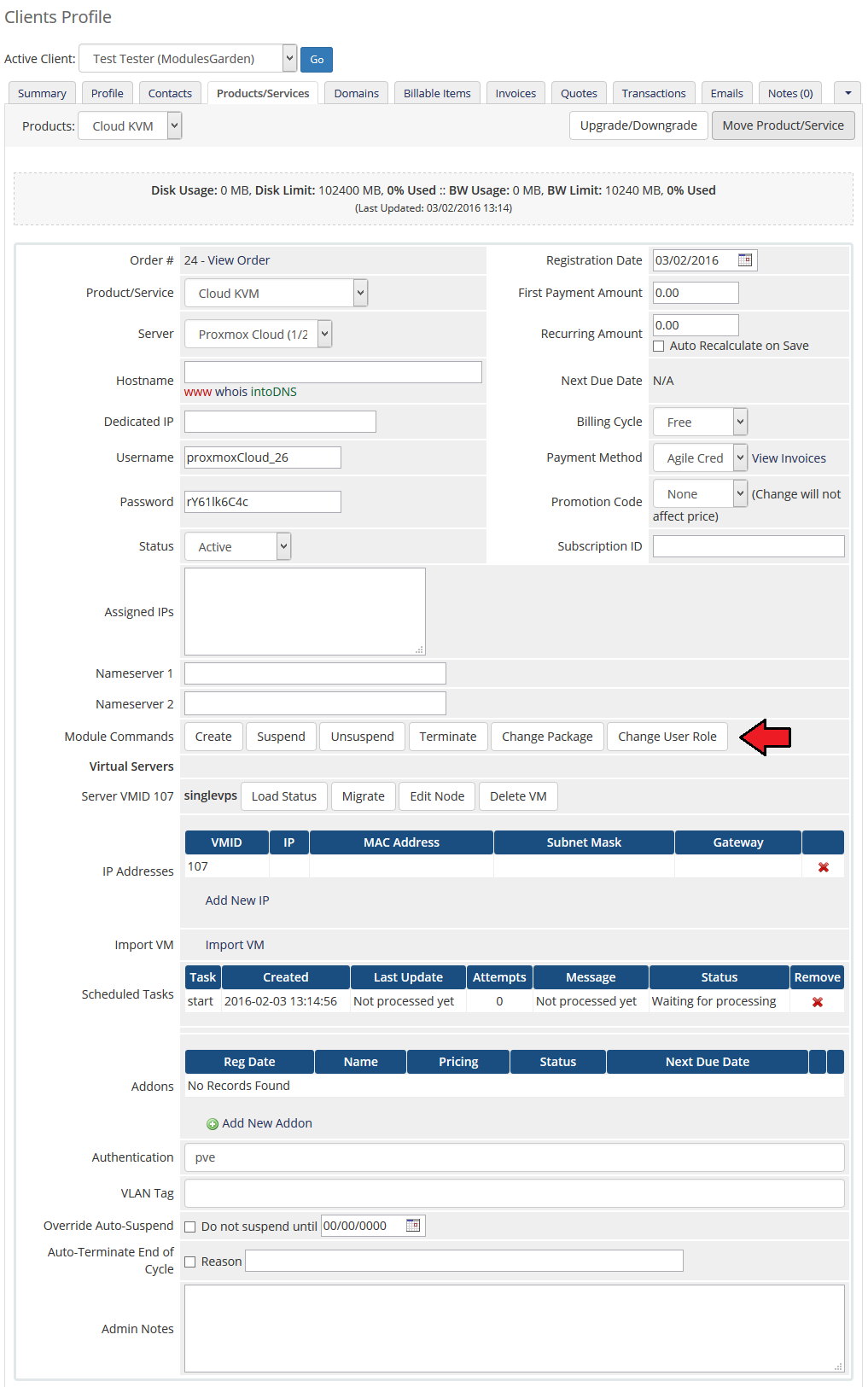Image resolution: width=868 pixels, height=1387 pixels.
Task: Tick the Auto-Terminate End of Cycle checkbox
Action: [190, 1262]
